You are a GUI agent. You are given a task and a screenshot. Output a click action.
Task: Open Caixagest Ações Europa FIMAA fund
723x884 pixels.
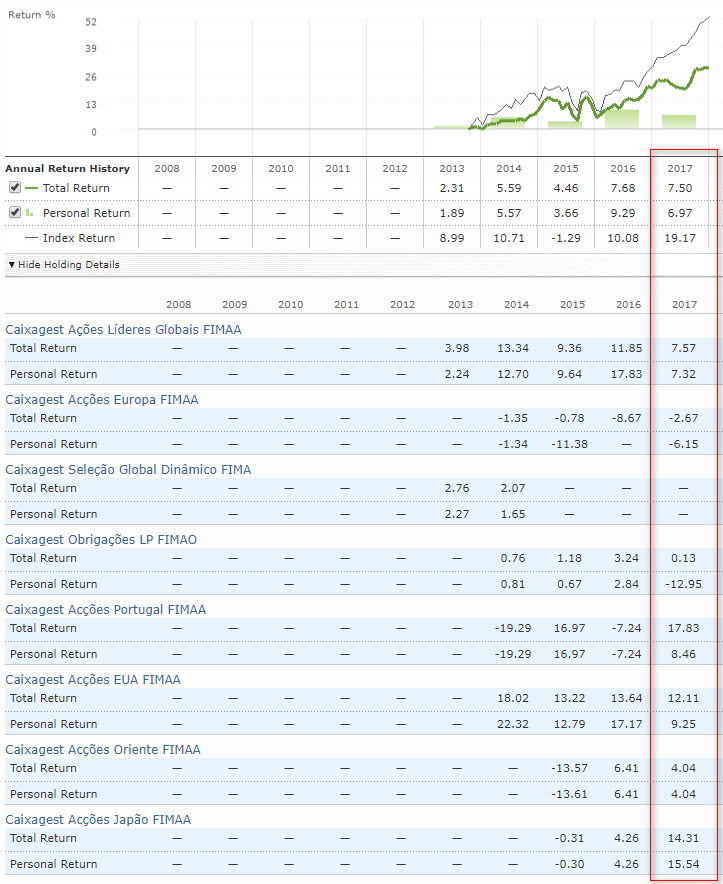[102, 399]
